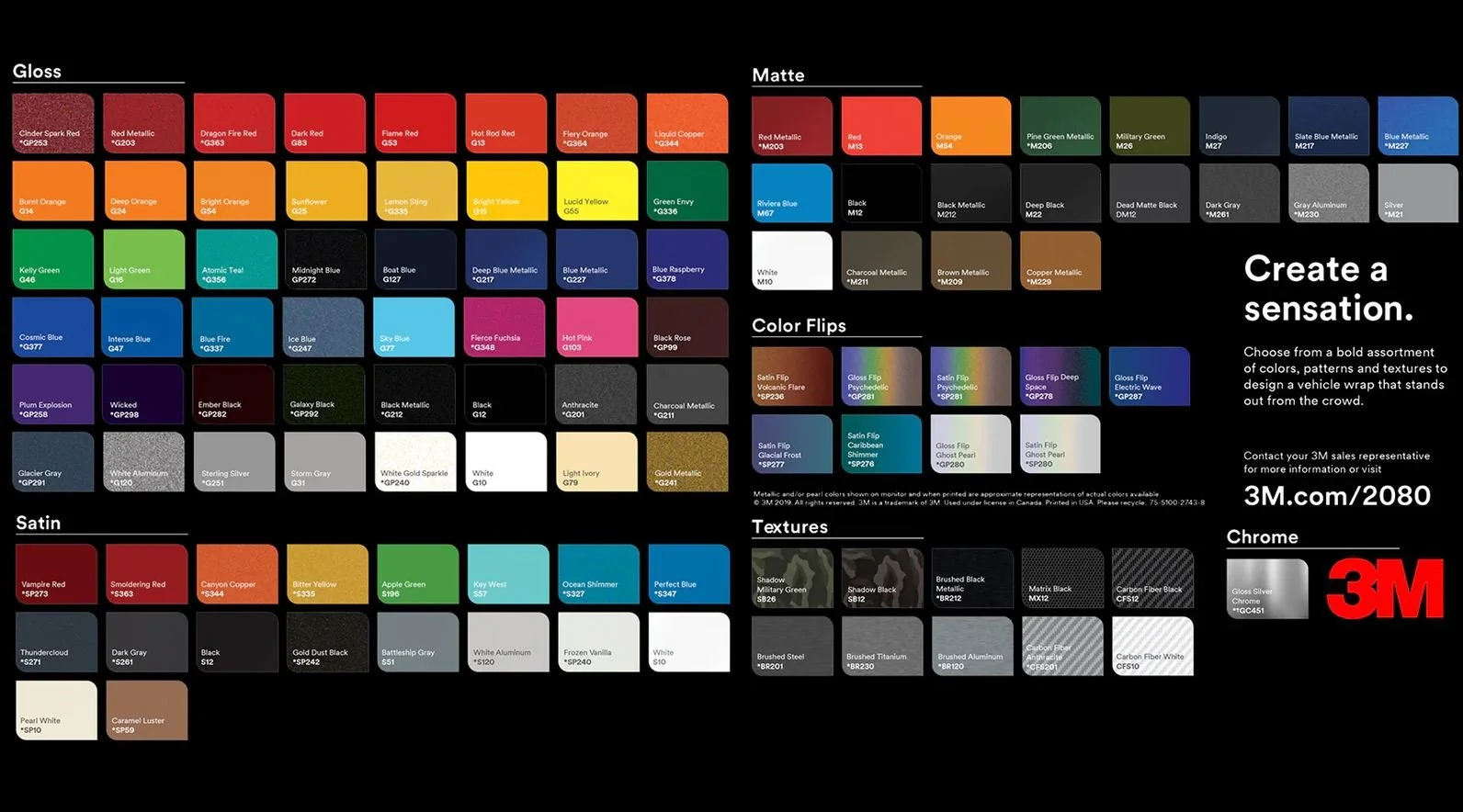Click the 'Satin' section heading
The image size is (1463, 812).
(x=38, y=523)
